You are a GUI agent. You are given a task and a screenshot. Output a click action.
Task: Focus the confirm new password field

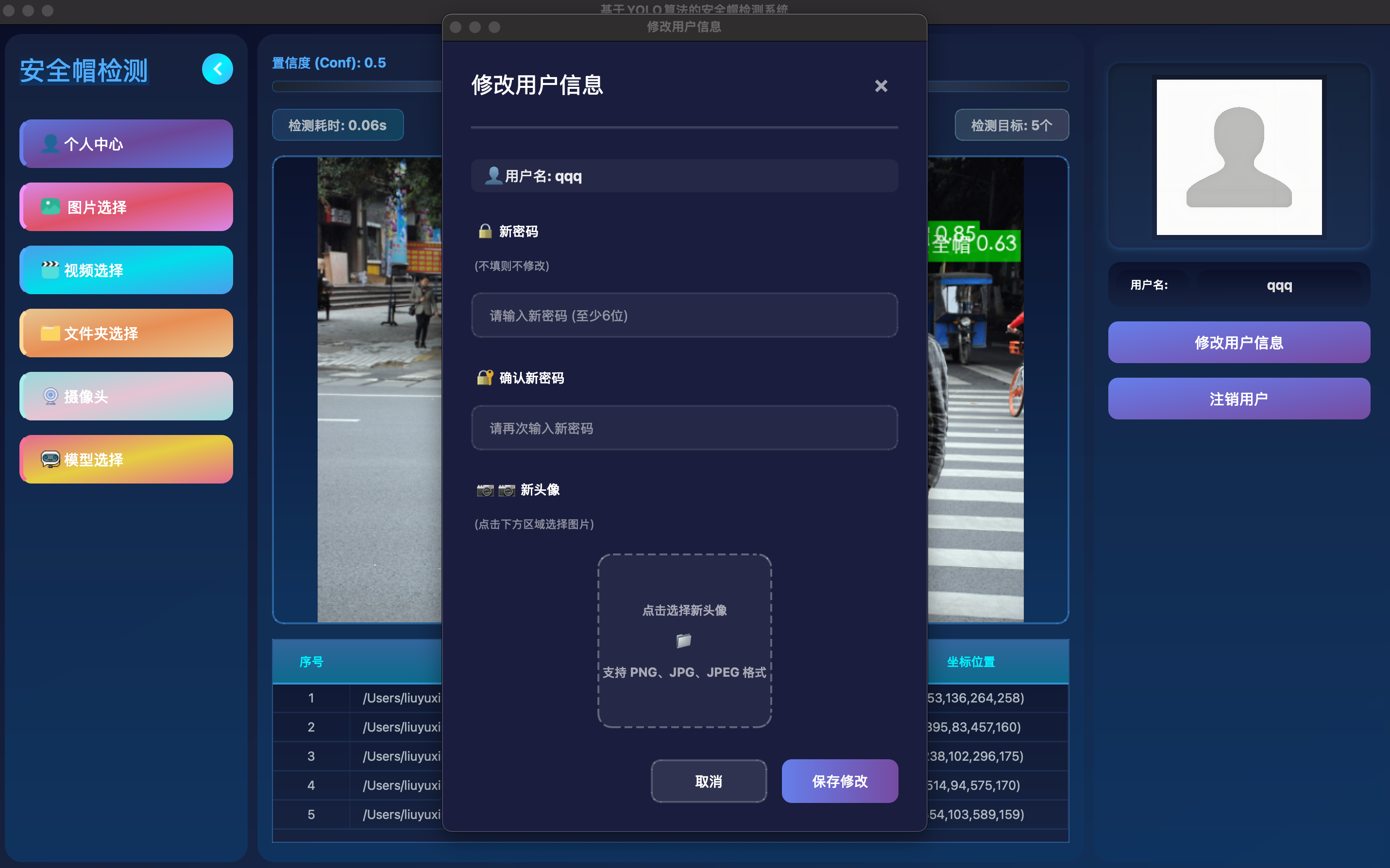coord(684,428)
